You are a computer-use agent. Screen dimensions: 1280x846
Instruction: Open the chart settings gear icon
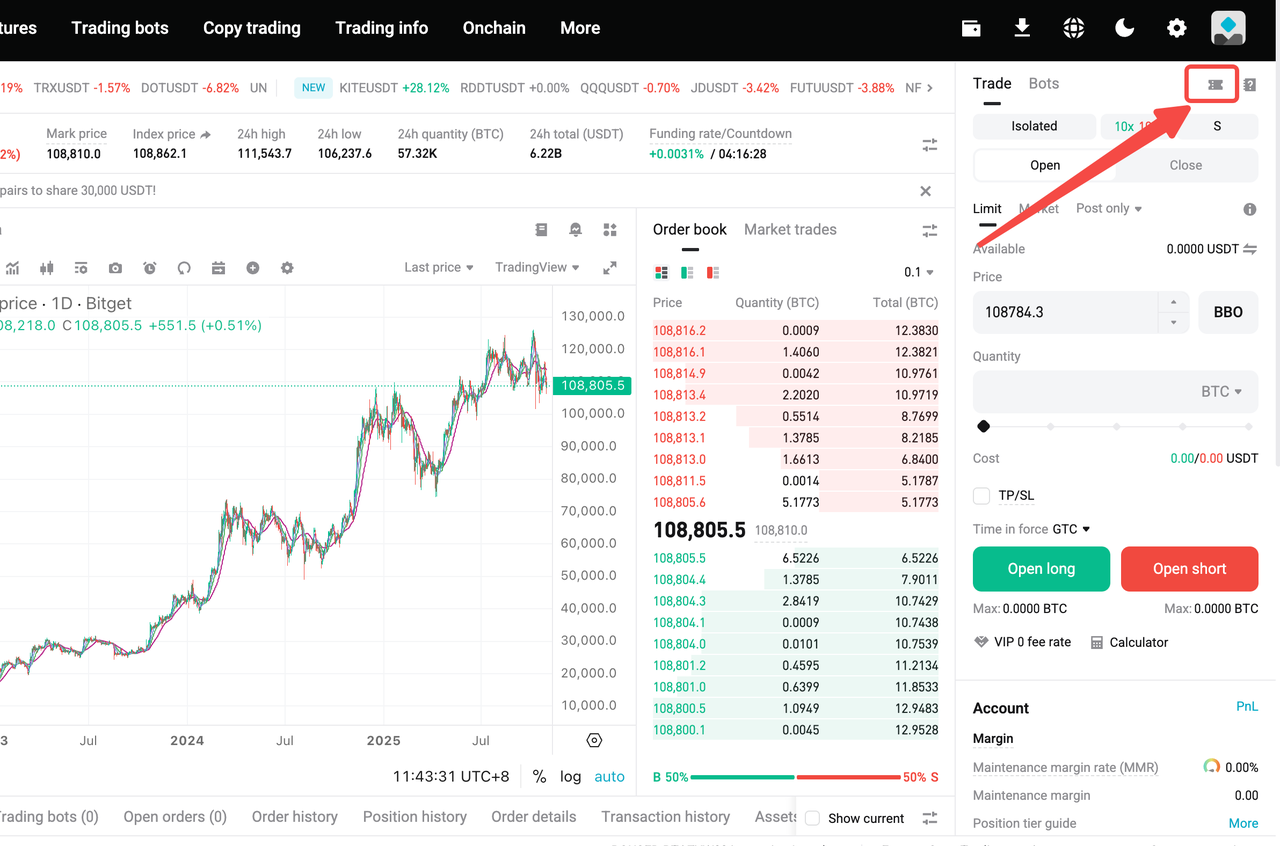coord(287,268)
